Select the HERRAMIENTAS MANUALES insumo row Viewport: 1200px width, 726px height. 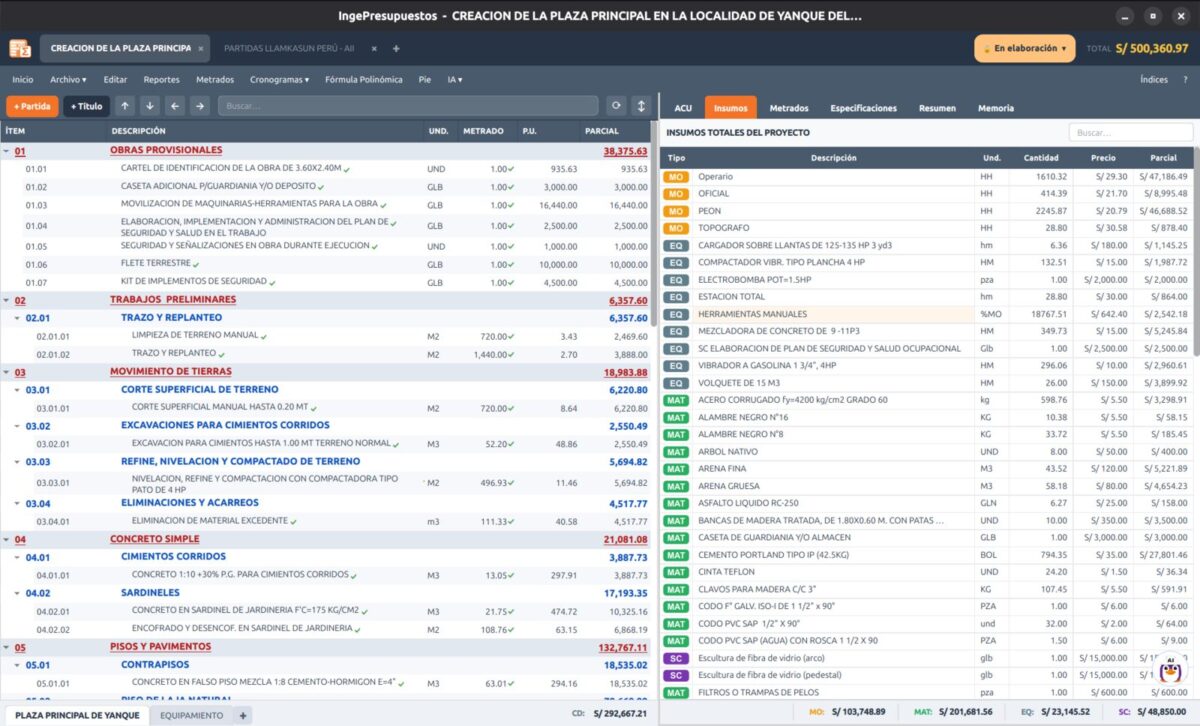tap(926, 314)
